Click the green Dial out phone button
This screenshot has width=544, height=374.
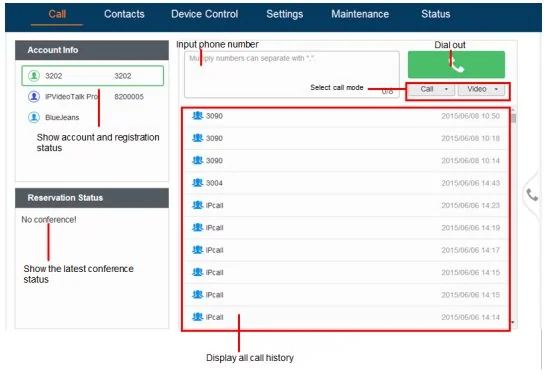tap(456, 65)
